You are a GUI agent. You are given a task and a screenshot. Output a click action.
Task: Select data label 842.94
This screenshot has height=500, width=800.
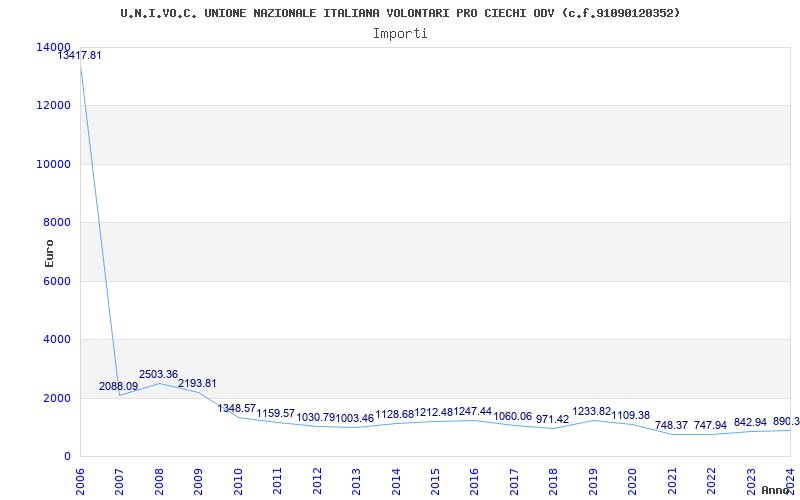[750, 422]
